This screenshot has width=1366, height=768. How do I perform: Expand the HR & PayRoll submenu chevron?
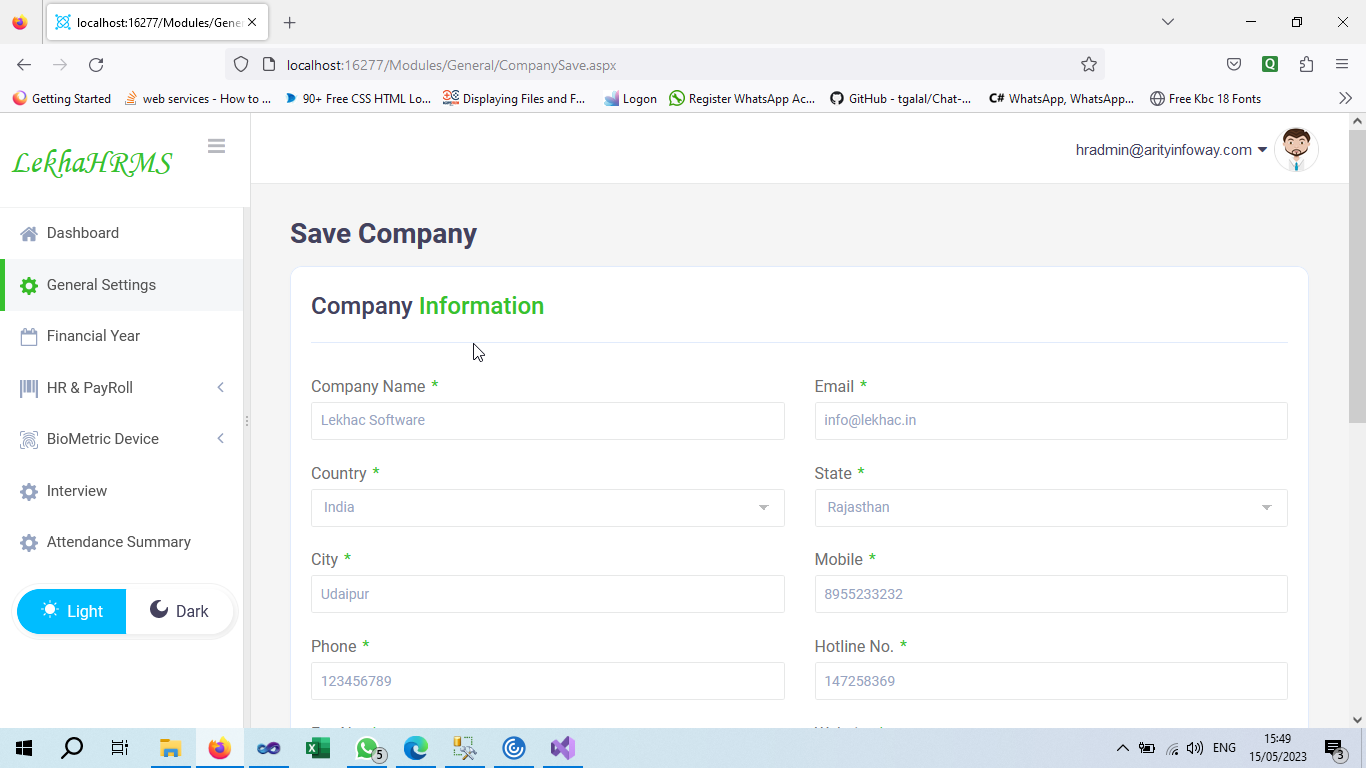pyautogui.click(x=221, y=388)
